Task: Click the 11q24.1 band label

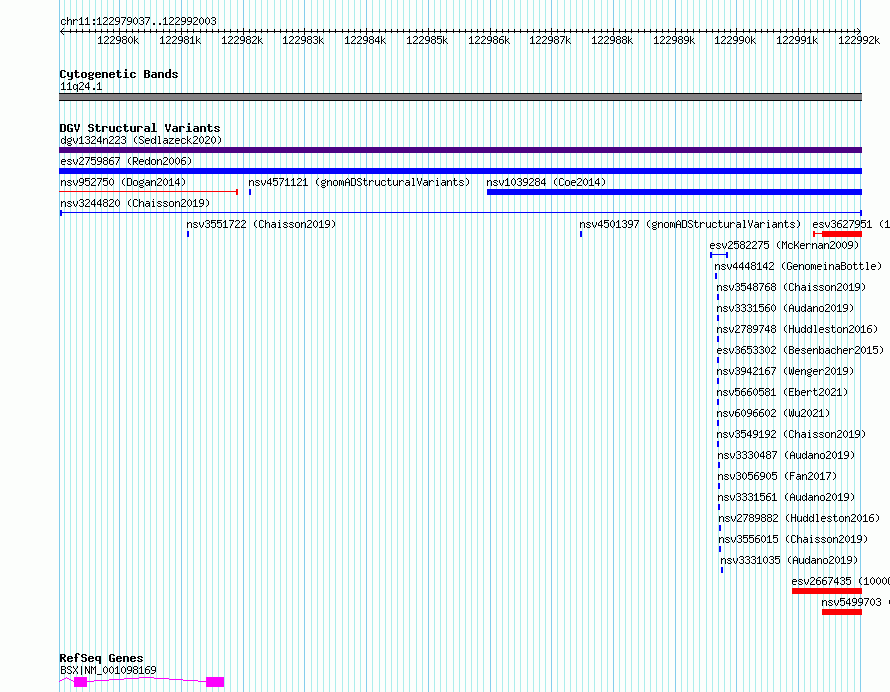Action: pos(81,86)
